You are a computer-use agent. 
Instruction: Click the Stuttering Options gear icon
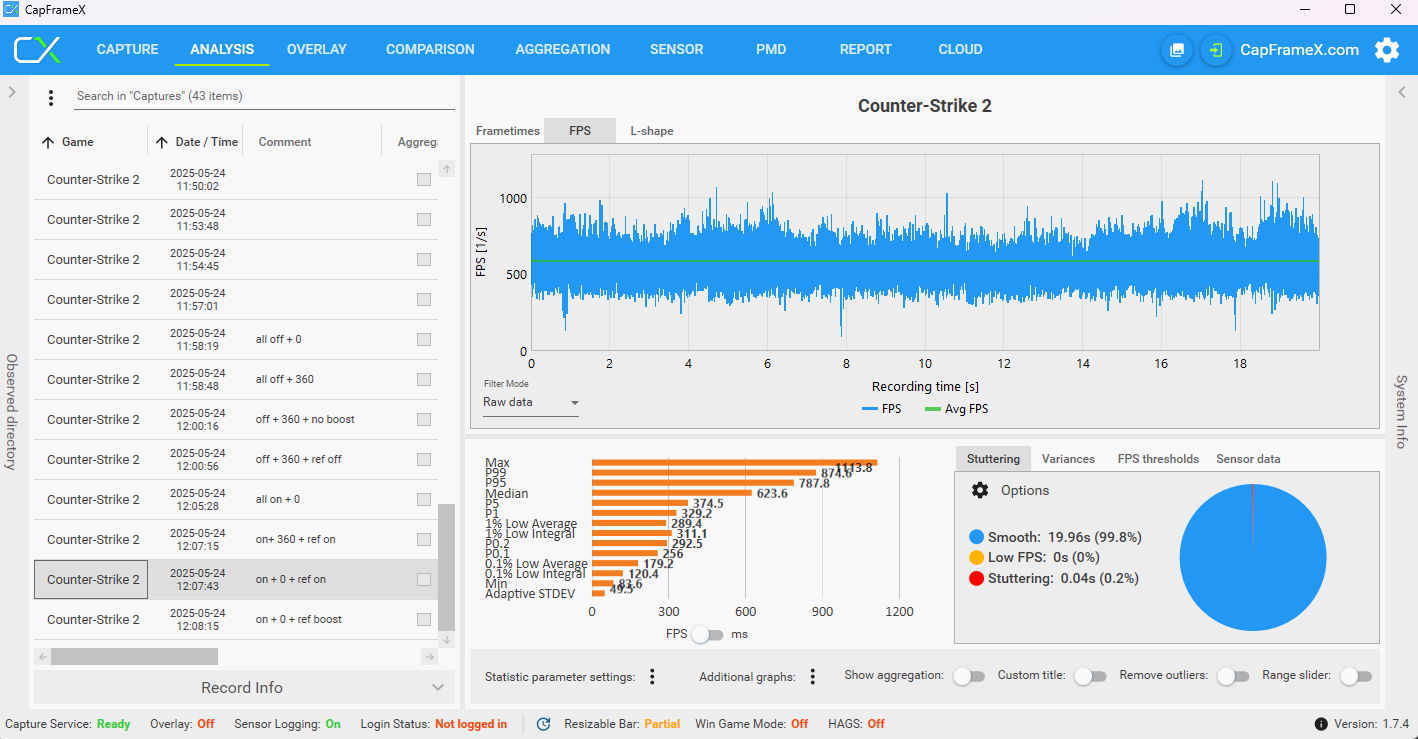(x=980, y=490)
